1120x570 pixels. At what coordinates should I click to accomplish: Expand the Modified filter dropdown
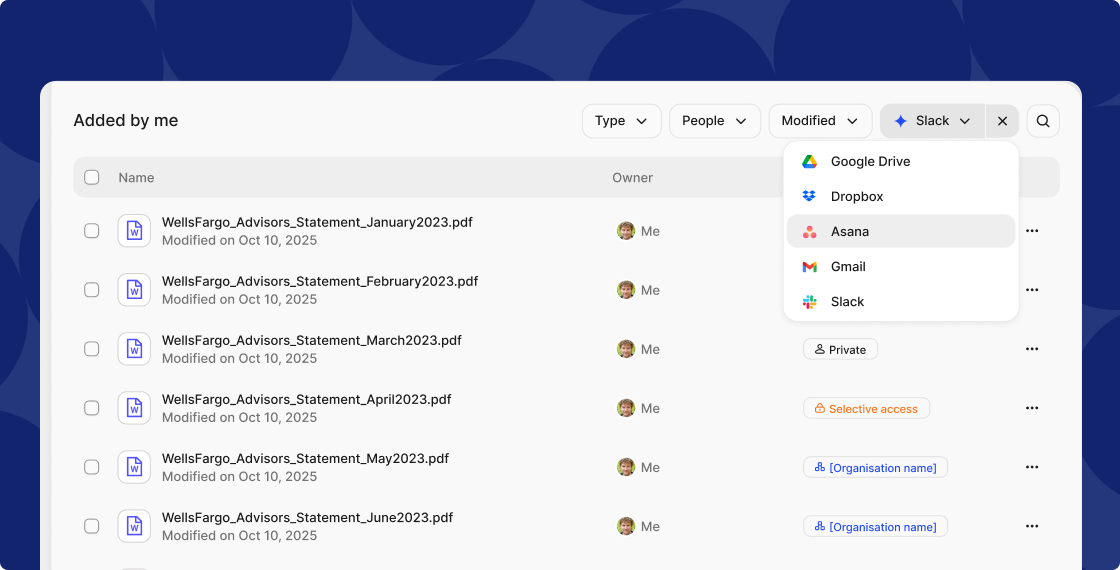pos(819,121)
